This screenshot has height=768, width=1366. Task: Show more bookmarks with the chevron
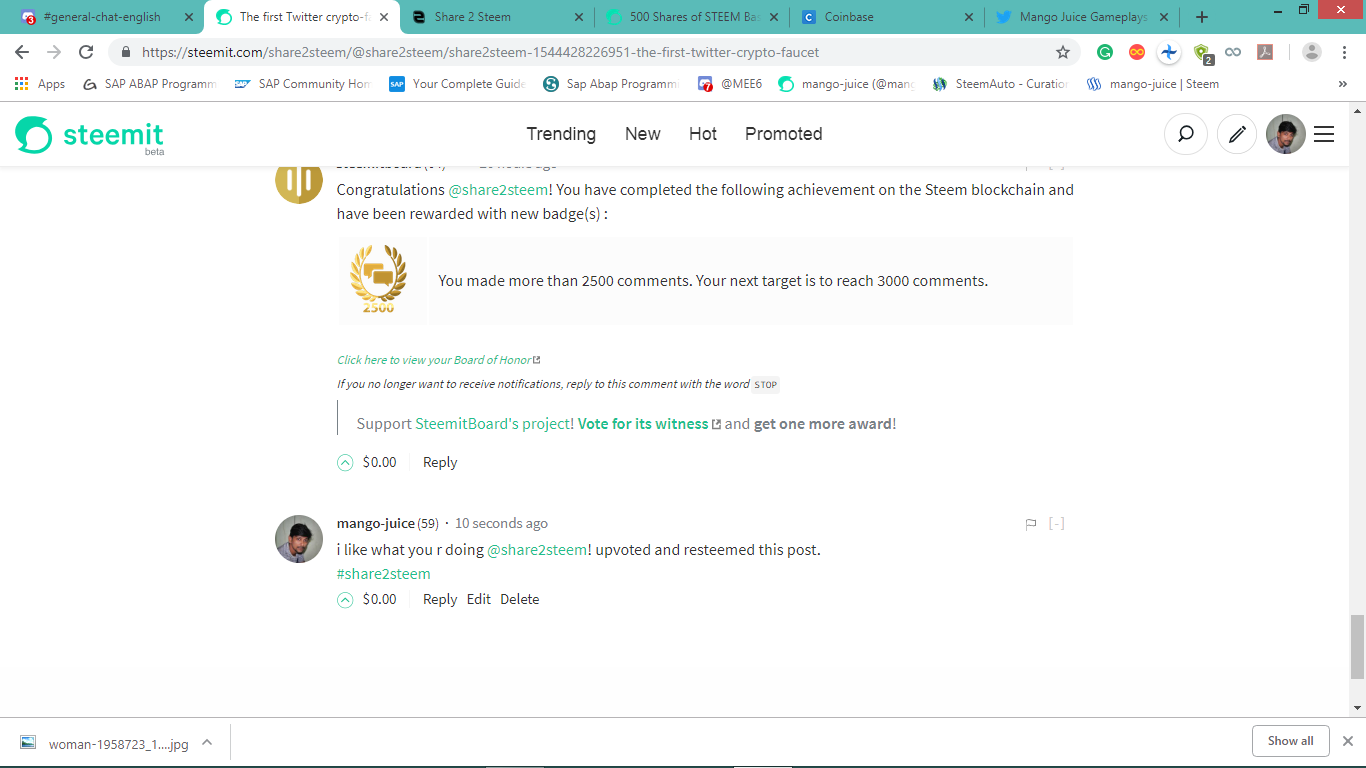point(1342,84)
